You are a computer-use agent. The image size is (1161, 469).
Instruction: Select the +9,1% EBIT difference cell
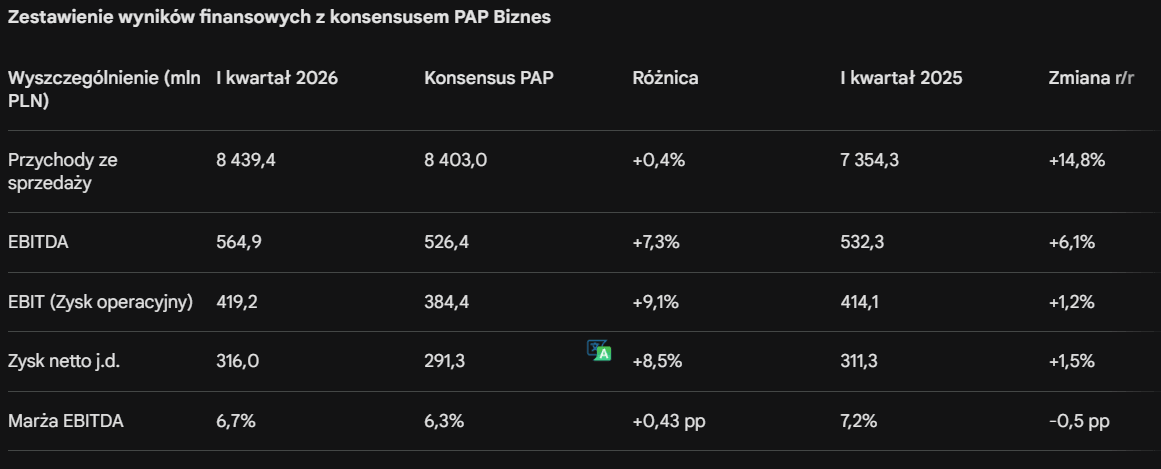tap(655, 302)
